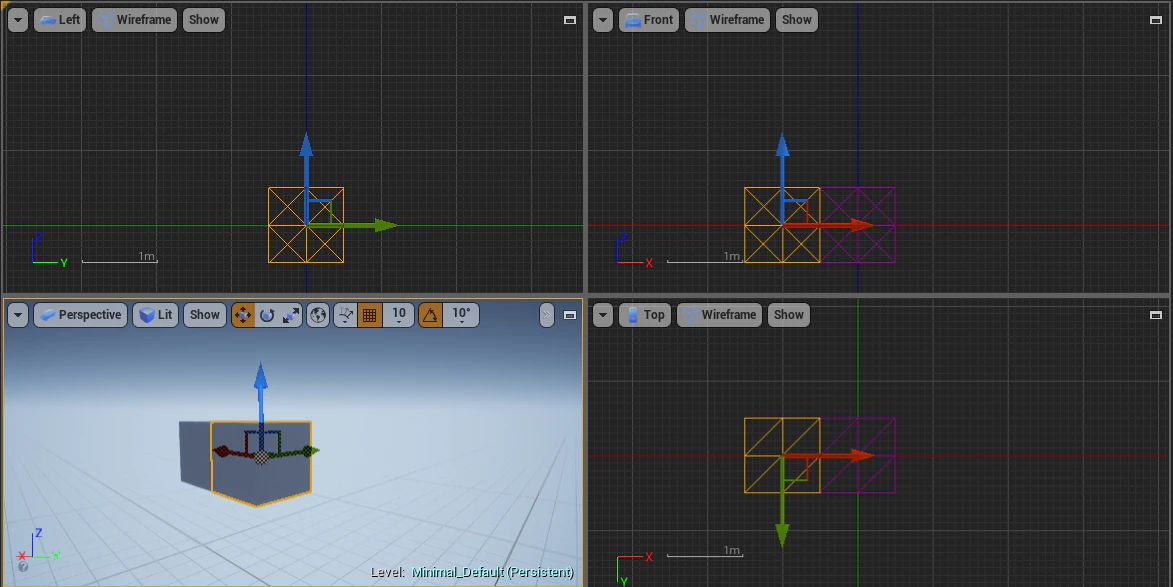Image resolution: width=1173 pixels, height=587 pixels.
Task: Click the Front view orientation button
Action: pos(649,20)
